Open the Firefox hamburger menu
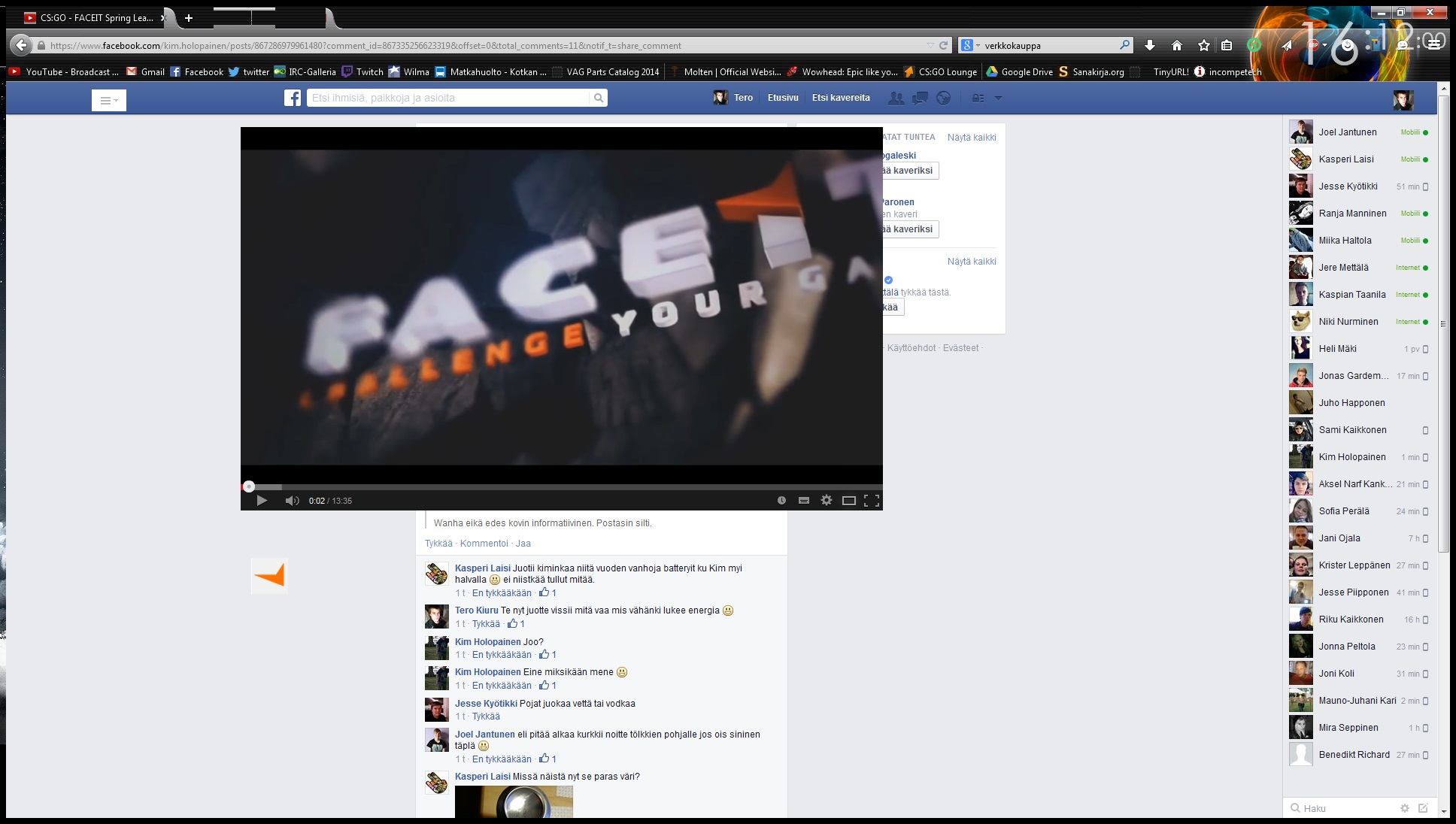This screenshot has width=1456, height=824. (x=1434, y=45)
